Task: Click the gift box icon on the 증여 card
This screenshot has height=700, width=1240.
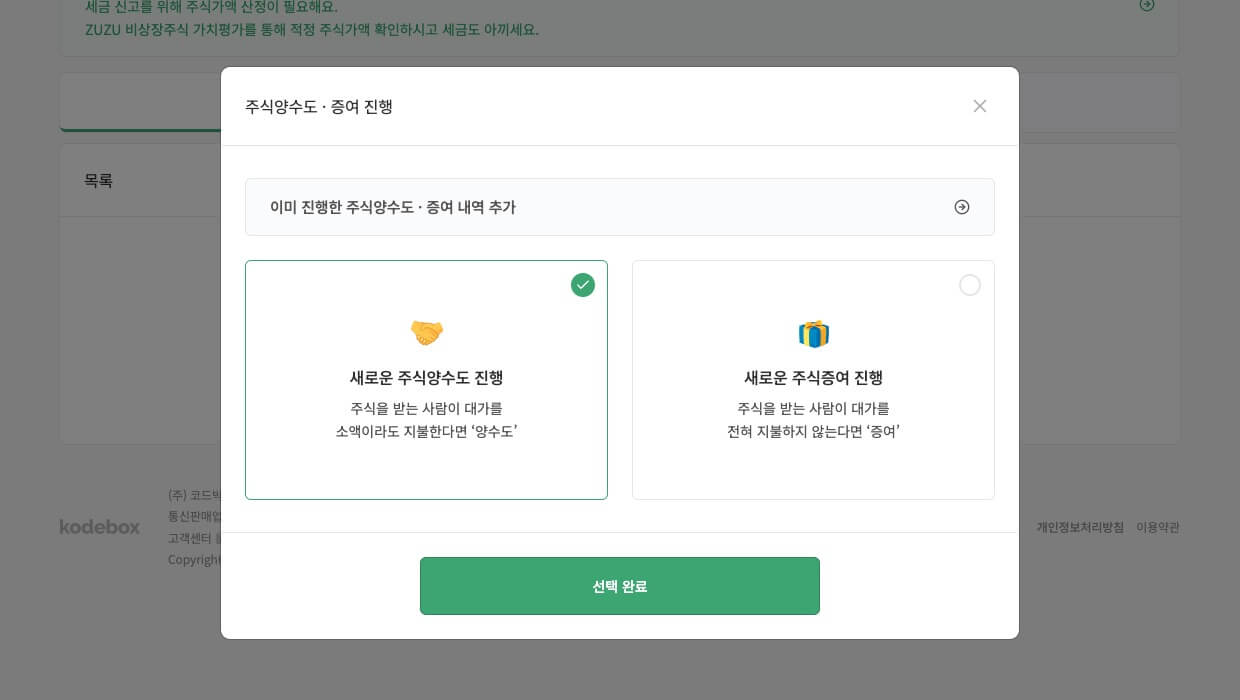Action: pos(813,333)
